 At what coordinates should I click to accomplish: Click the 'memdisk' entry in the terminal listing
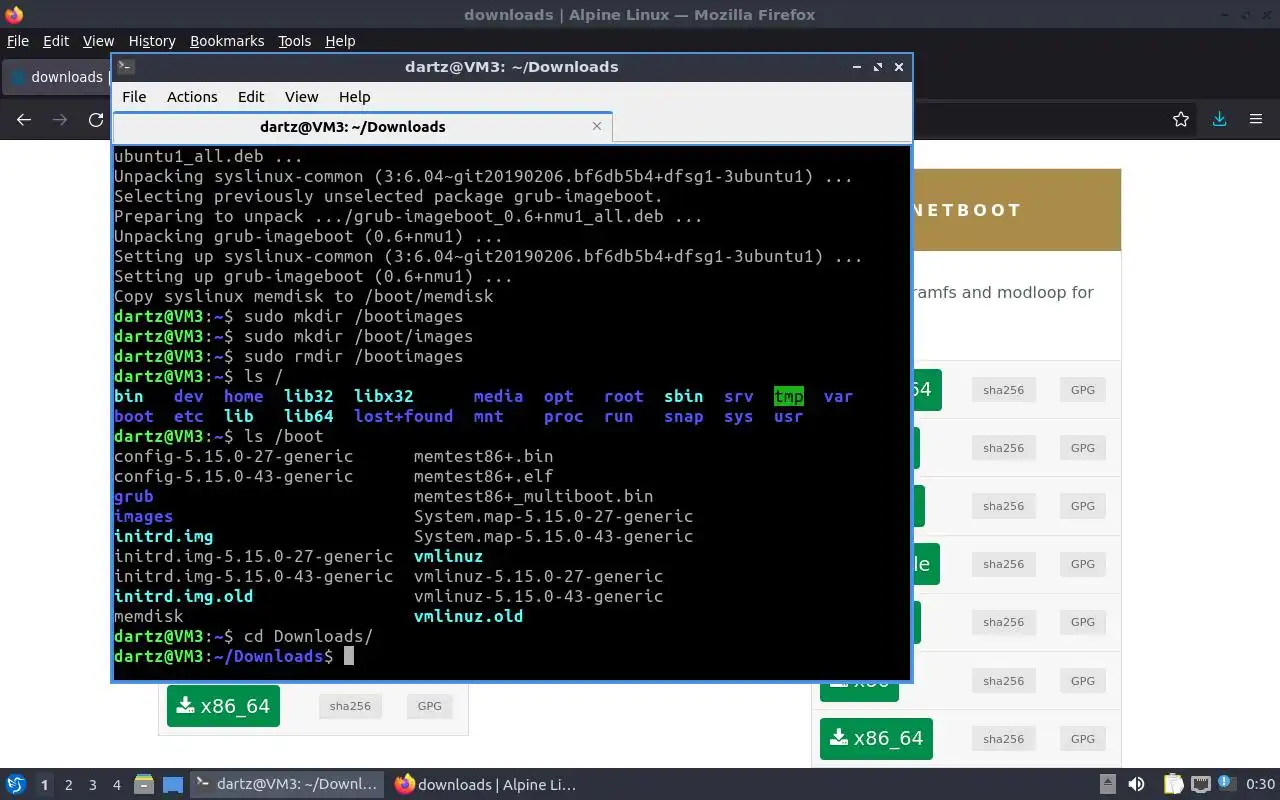point(149,616)
